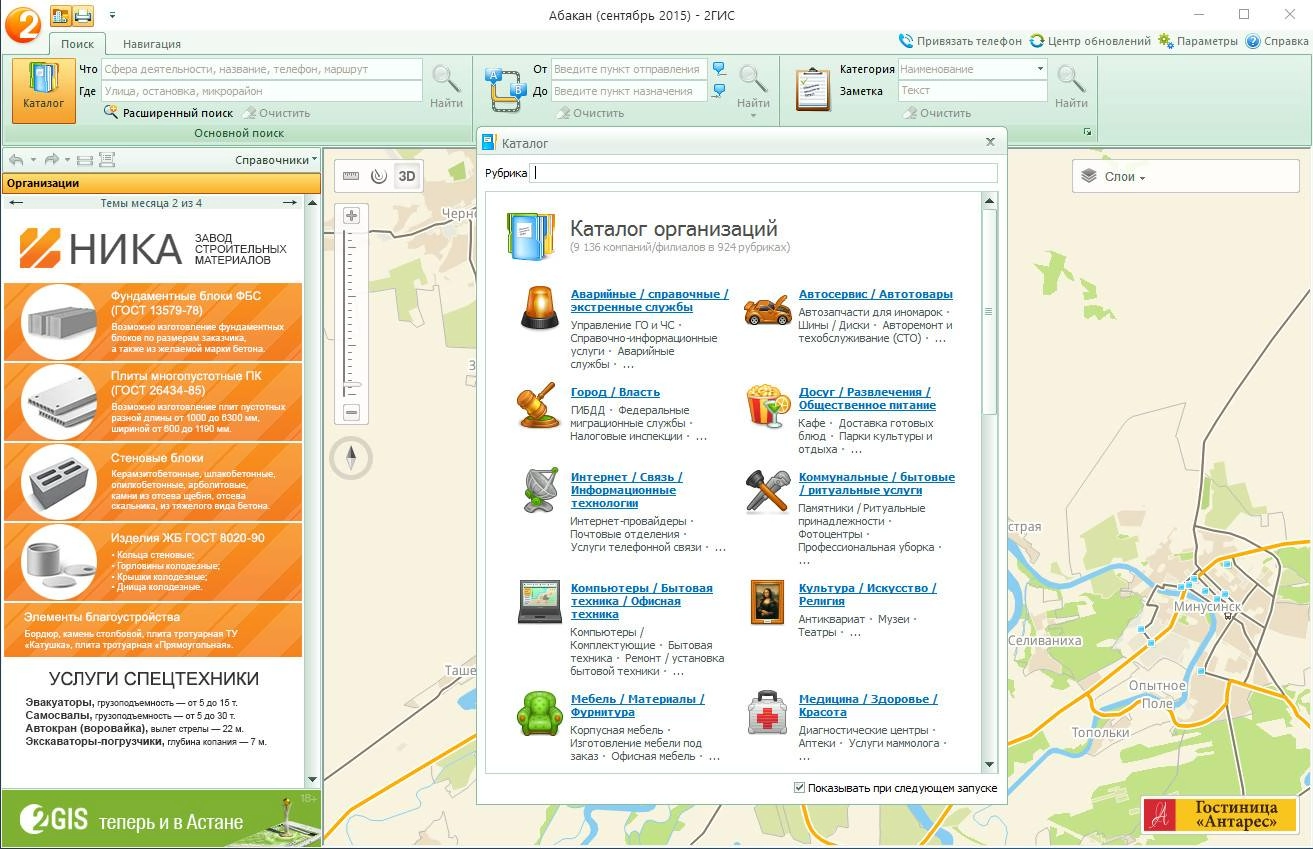Click the green armchair Мебель category icon

point(540,713)
